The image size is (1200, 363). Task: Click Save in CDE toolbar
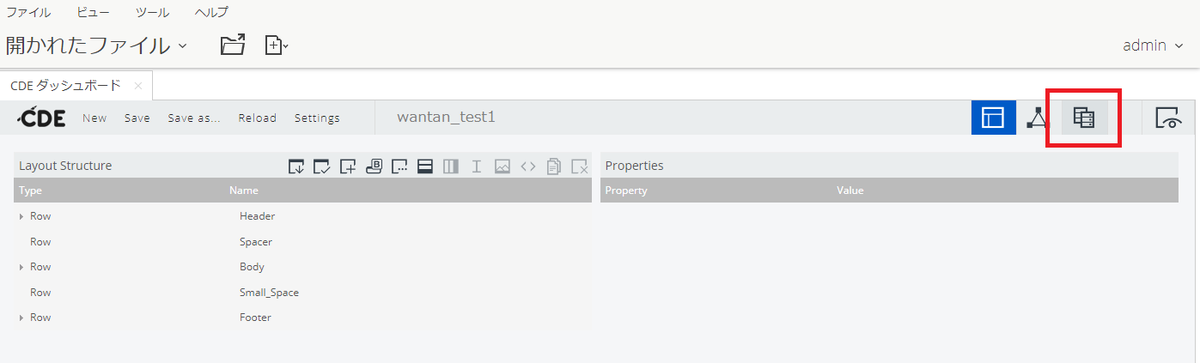[x=137, y=118]
